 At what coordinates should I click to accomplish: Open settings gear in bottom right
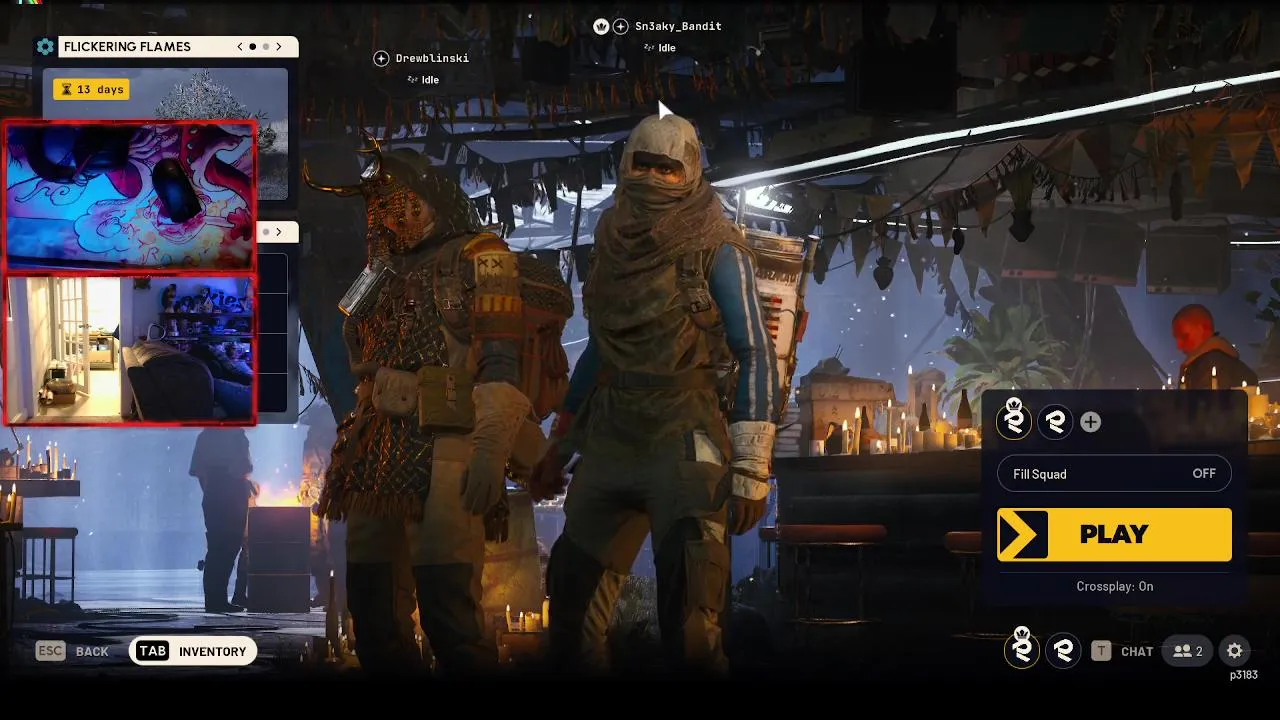pyautogui.click(x=1235, y=651)
